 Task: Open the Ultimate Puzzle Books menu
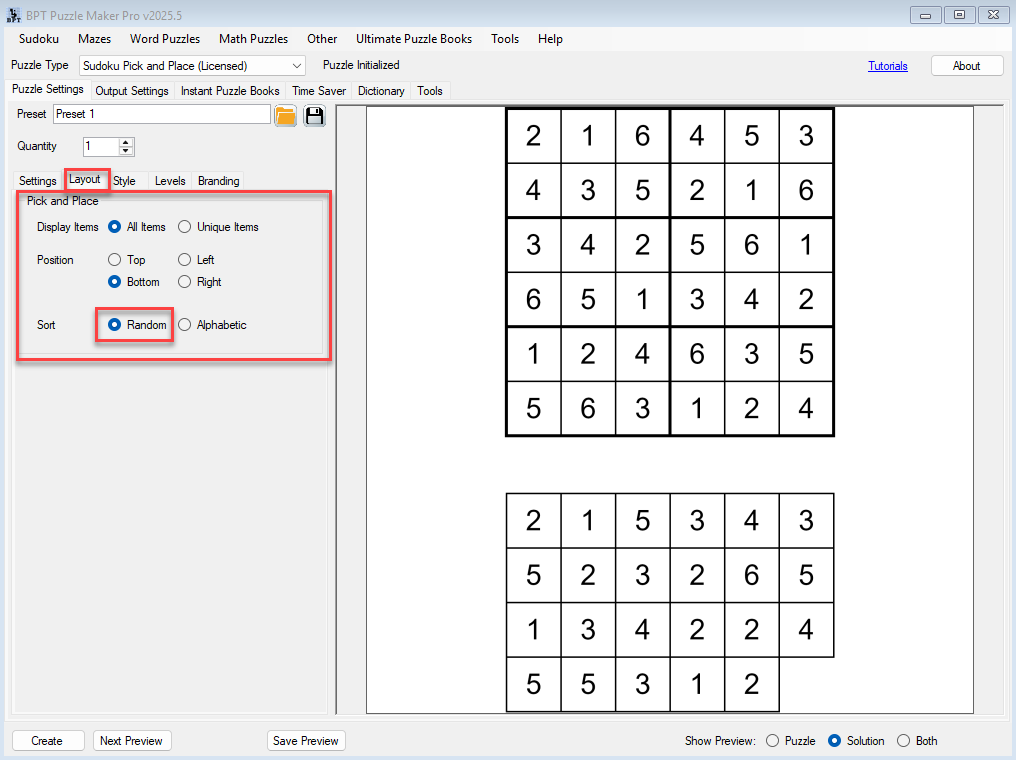414,39
